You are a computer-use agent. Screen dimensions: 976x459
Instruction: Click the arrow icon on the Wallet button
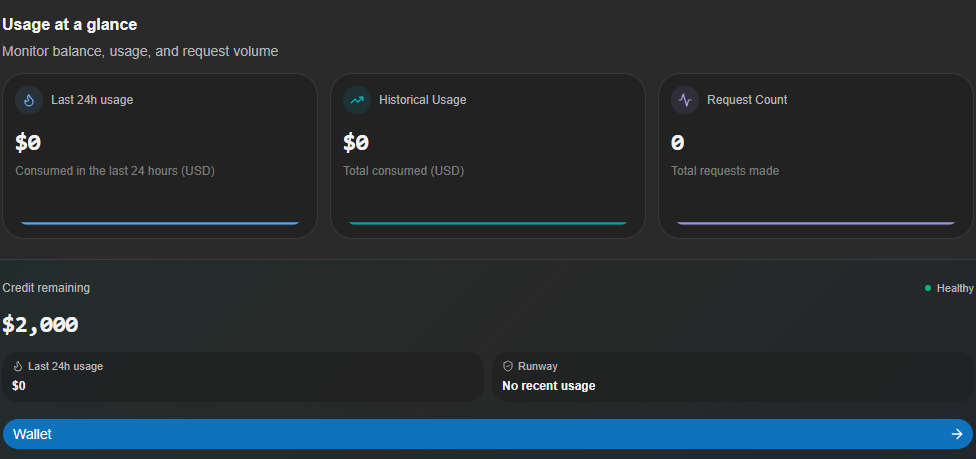point(957,434)
